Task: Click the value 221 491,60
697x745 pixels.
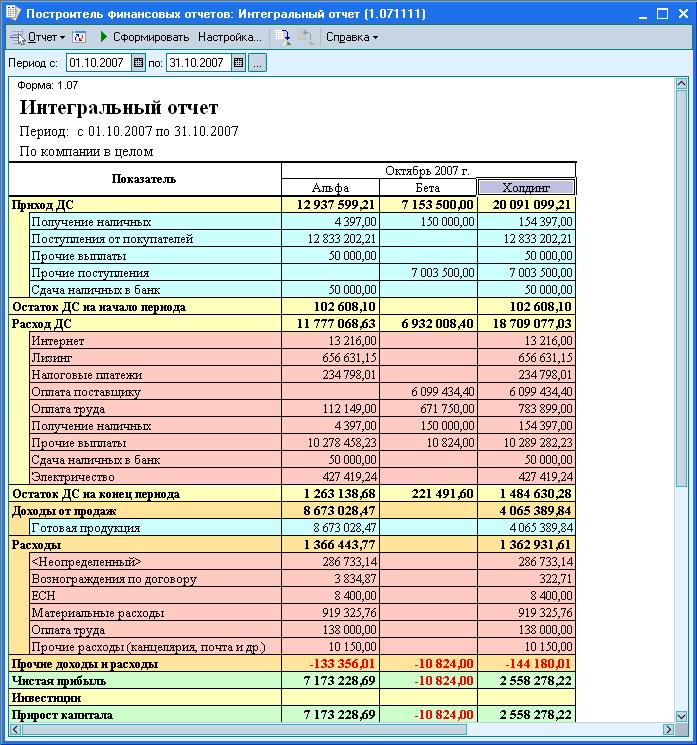Action: click(x=442, y=494)
